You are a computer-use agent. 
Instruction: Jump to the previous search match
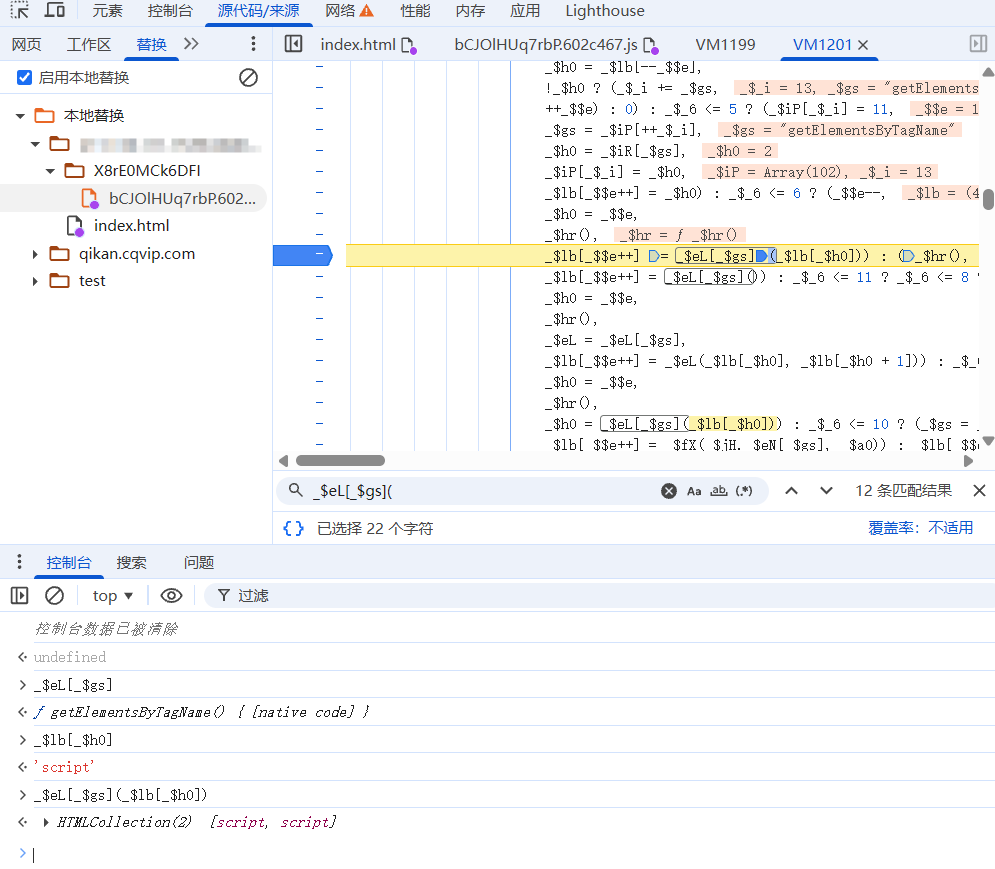click(791, 491)
